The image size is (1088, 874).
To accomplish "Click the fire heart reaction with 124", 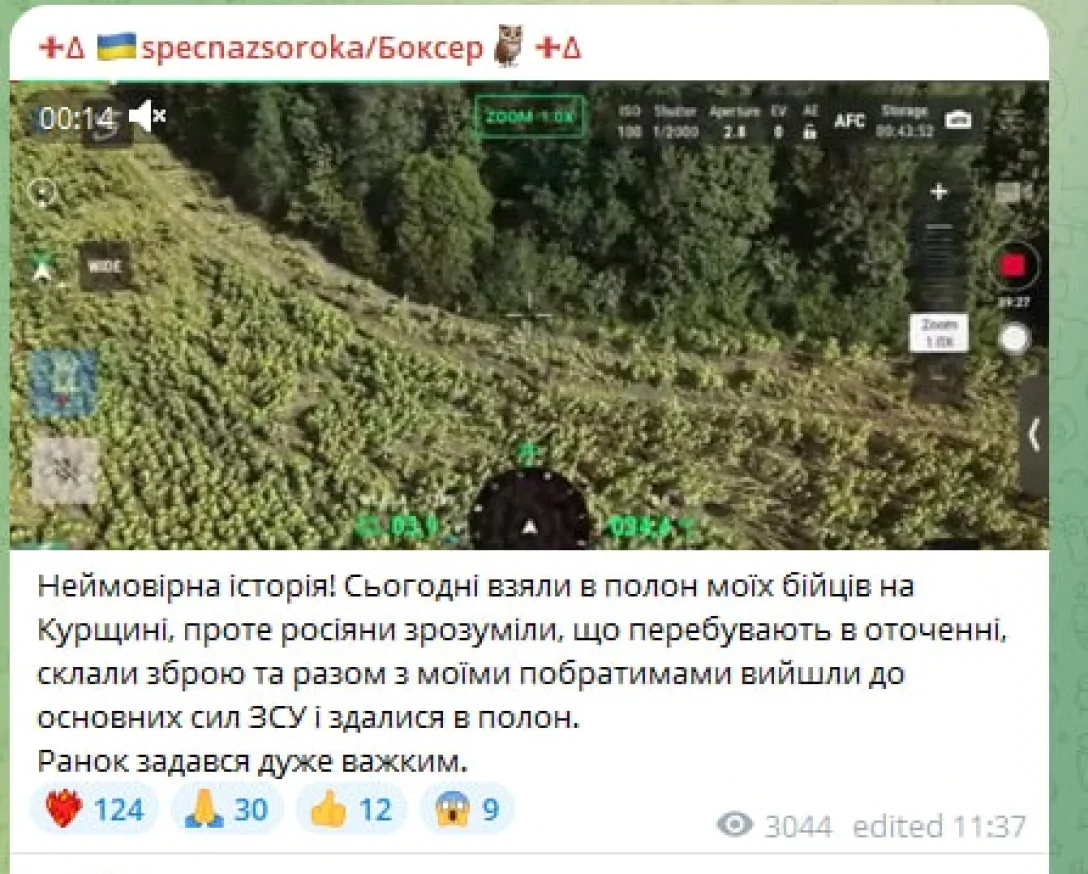I will pos(94,809).
